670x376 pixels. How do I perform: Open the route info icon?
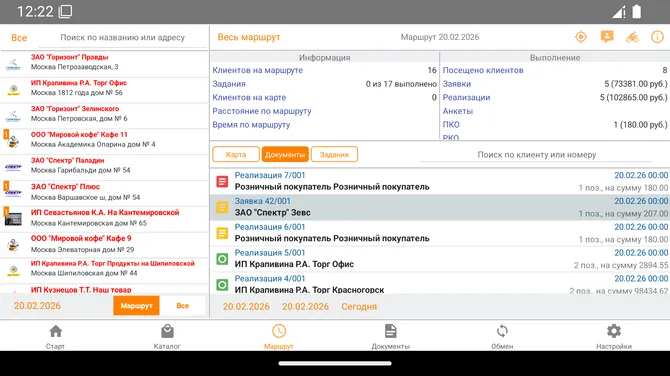(657, 37)
